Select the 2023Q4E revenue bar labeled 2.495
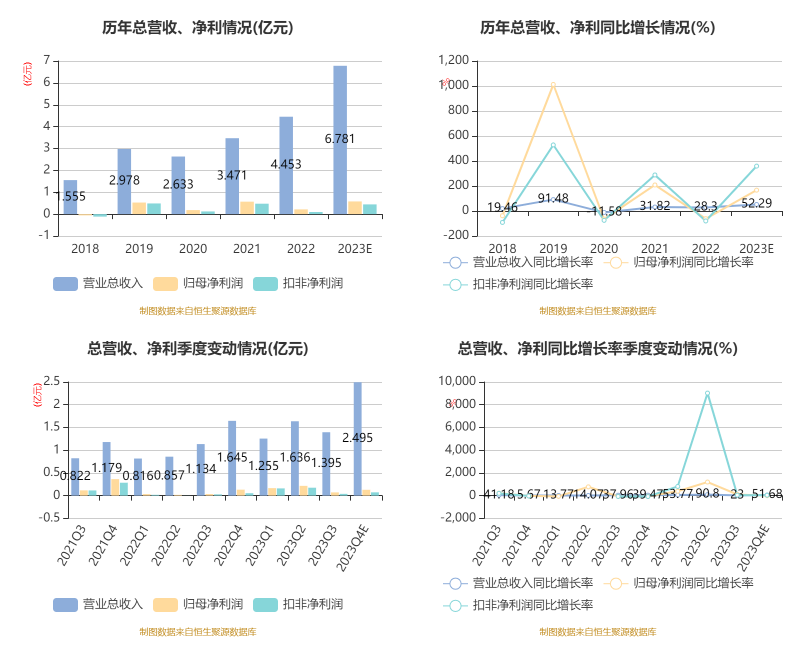Image resolution: width=808 pixels, height=649 pixels. point(357,438)
